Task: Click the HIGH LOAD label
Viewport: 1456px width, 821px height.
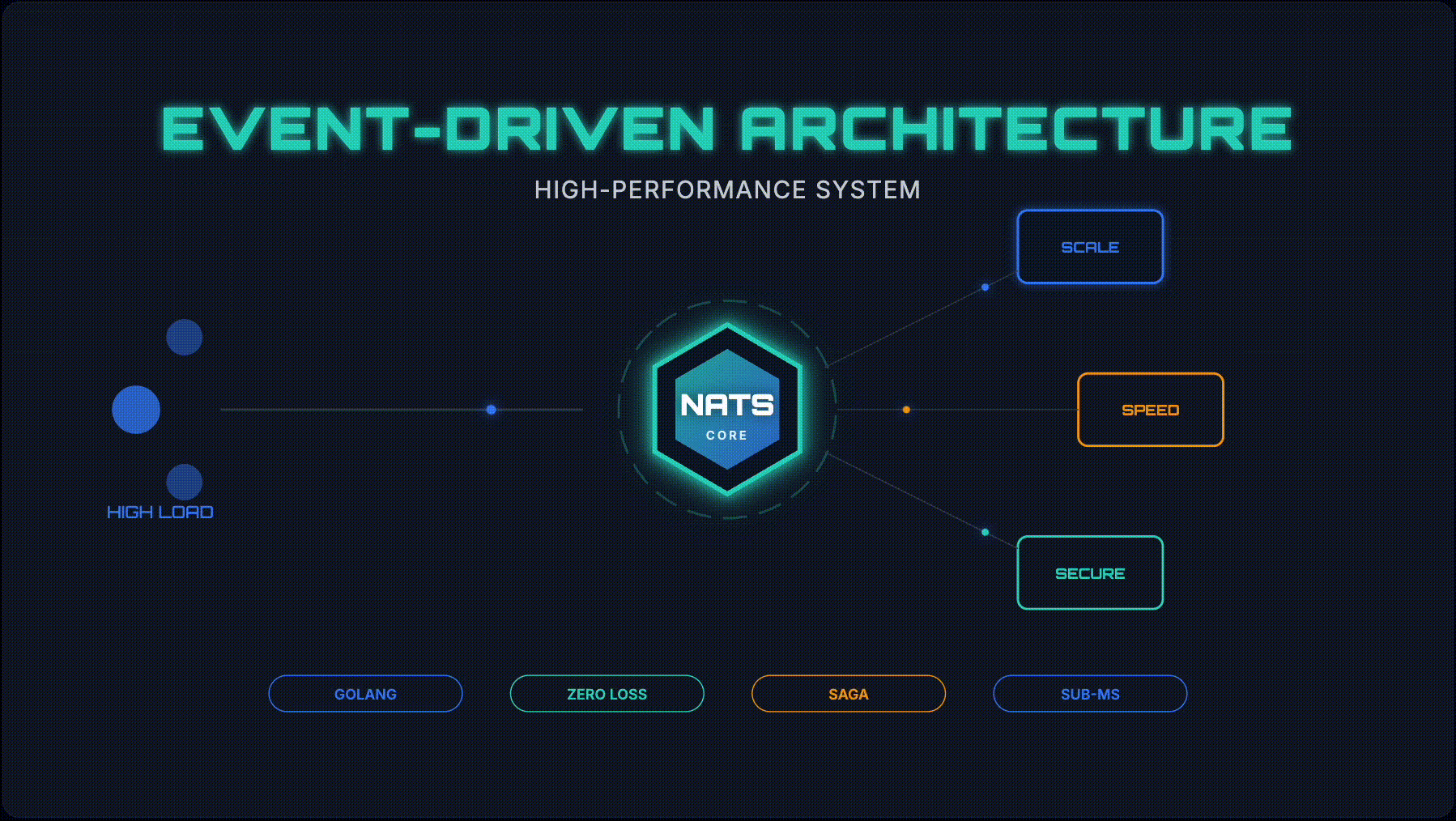Action: pyautogui.click(x=160, y=513)
